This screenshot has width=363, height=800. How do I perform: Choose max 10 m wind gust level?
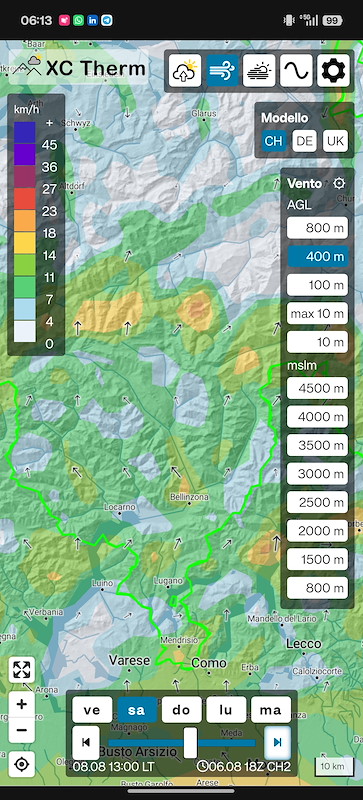coord(317,313)
